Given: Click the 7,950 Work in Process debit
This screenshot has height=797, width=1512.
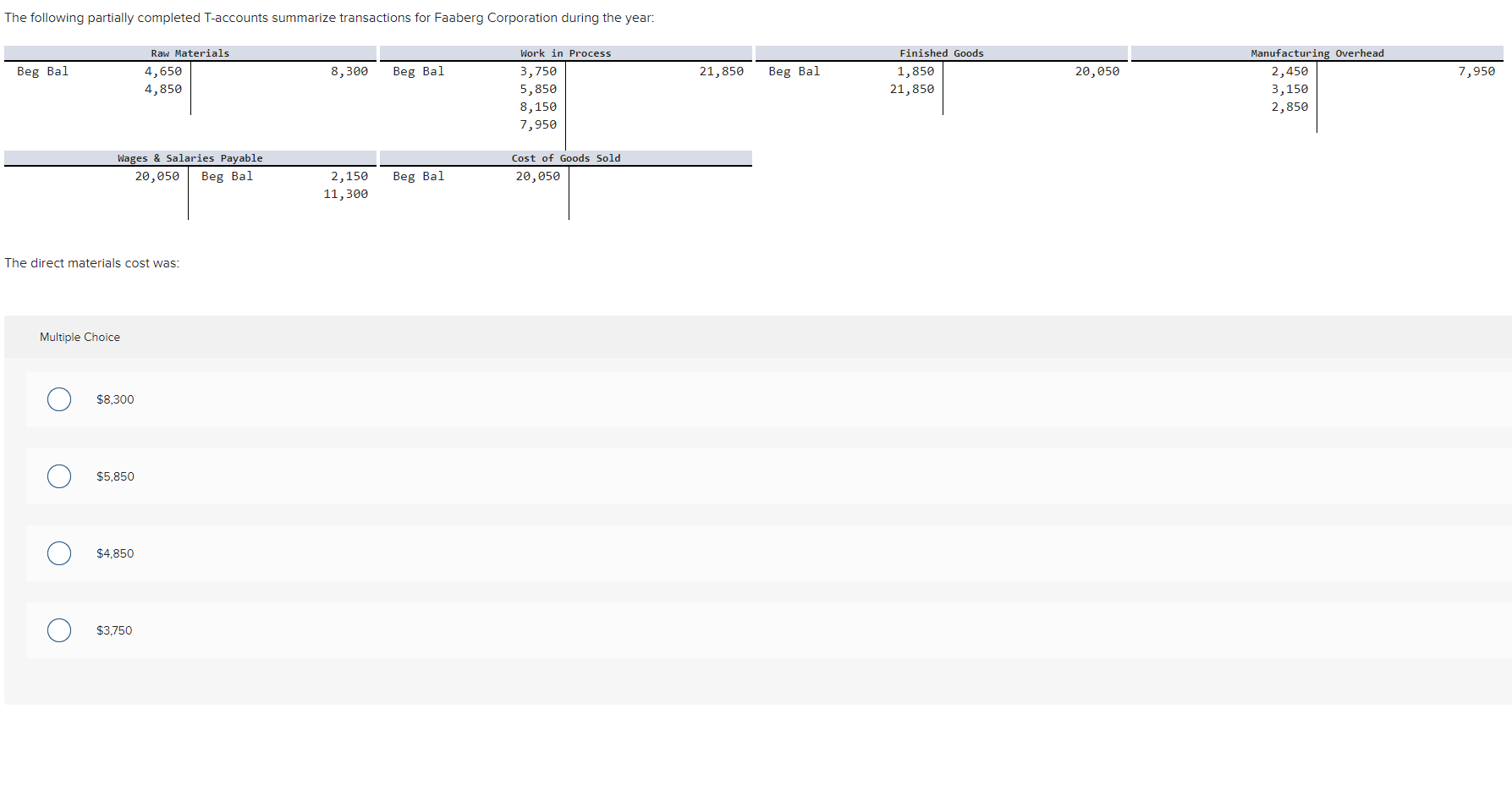Looking at the screenshot, I should (x=538, y=124).
